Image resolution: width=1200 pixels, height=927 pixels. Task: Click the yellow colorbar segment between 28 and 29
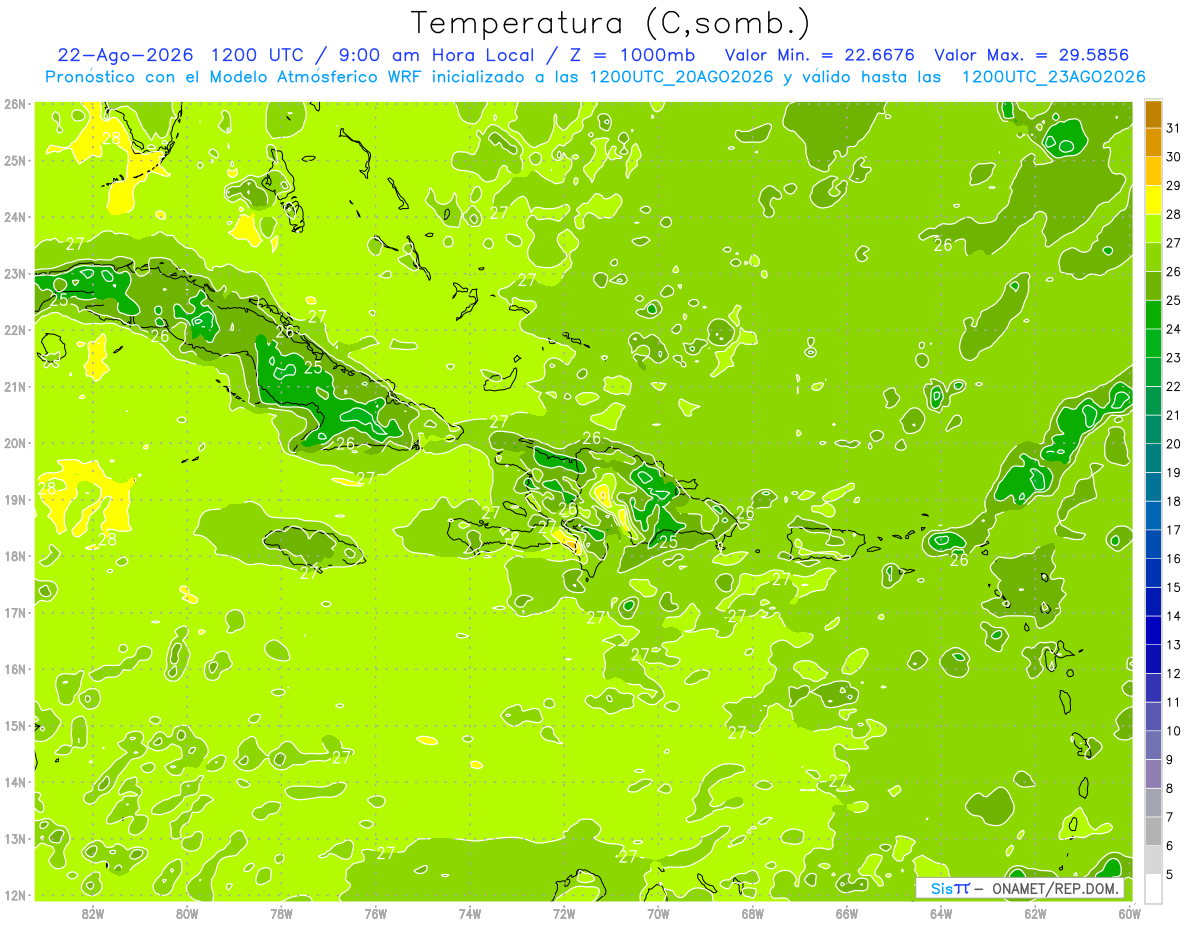pos(1153,200)
